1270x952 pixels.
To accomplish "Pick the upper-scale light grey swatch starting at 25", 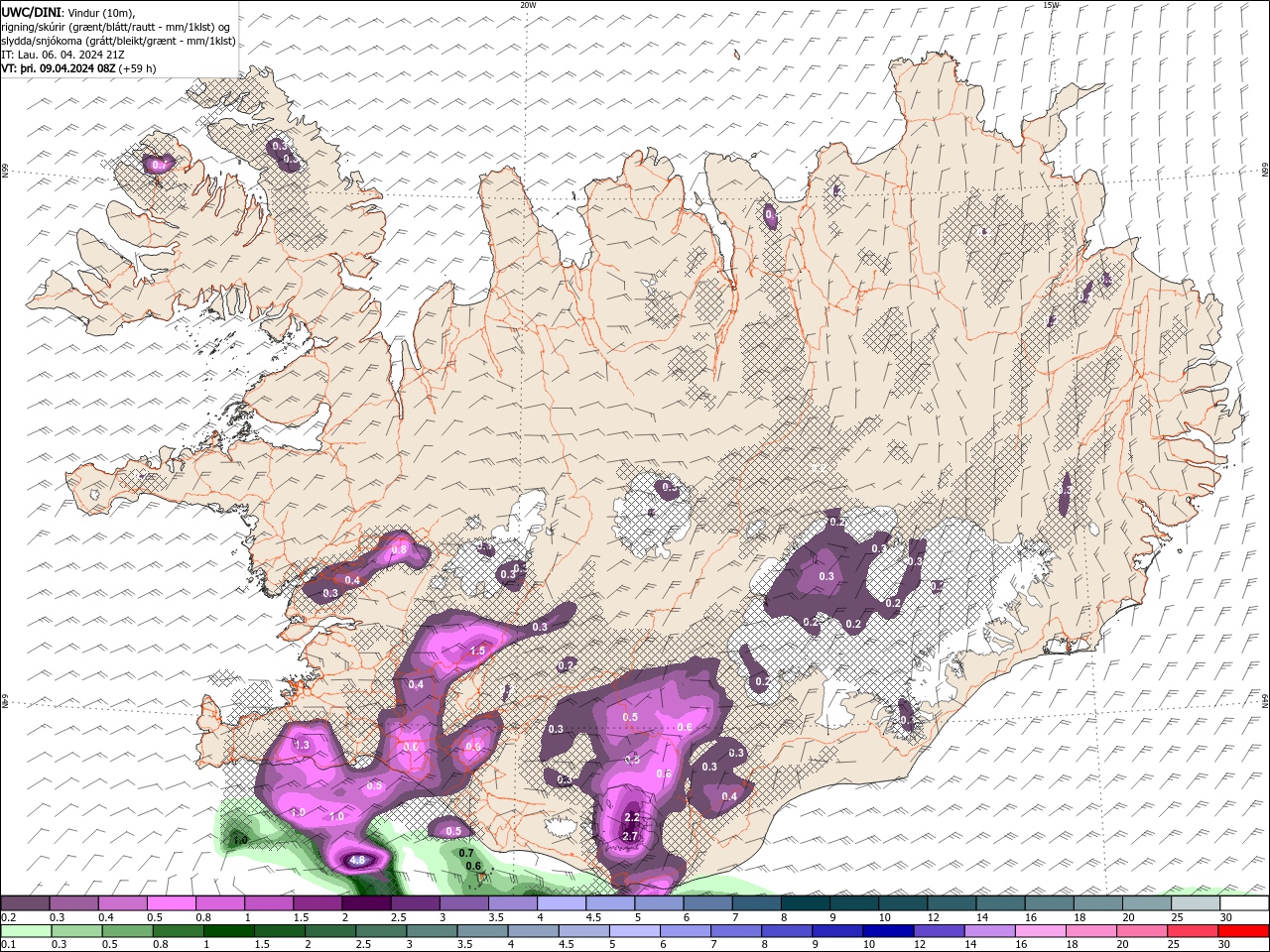I will 1196,903.
